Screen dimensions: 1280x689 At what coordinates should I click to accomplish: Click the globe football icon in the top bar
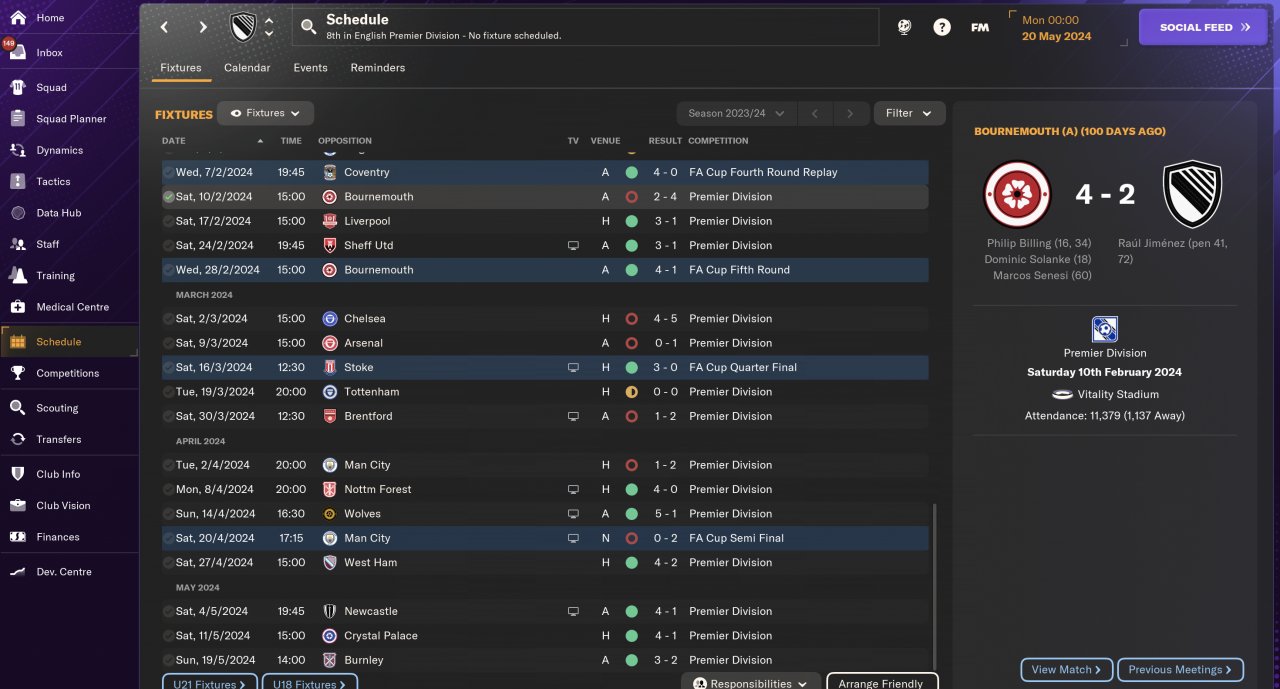coord(904,27)
